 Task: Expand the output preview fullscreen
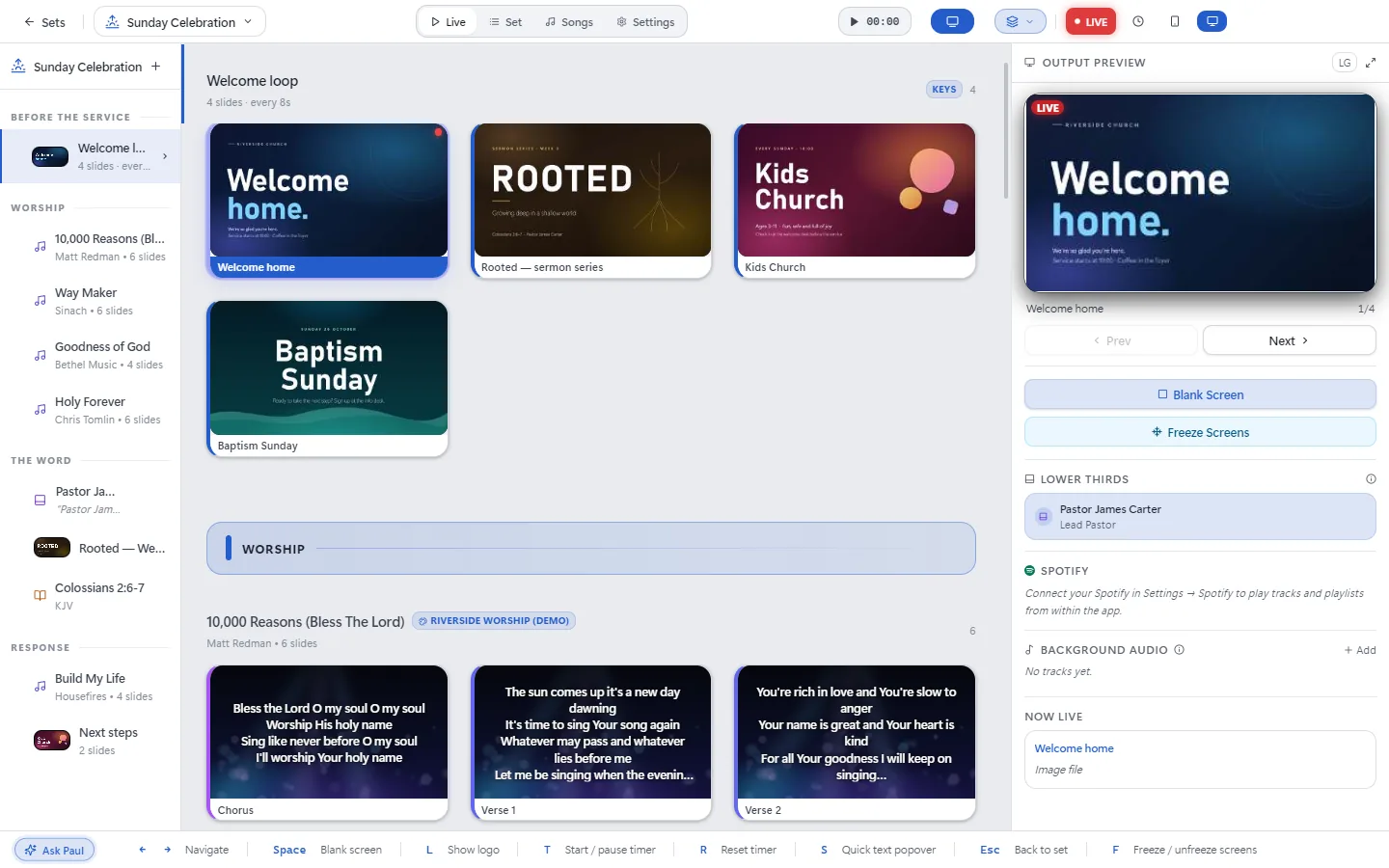click(x=1370, y=63)
